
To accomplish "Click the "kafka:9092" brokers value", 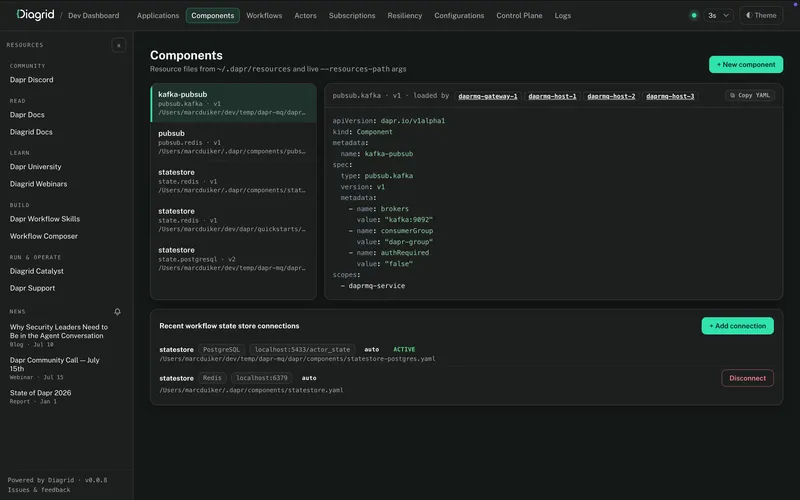I will pyautogui.click(x=408, y=220).
